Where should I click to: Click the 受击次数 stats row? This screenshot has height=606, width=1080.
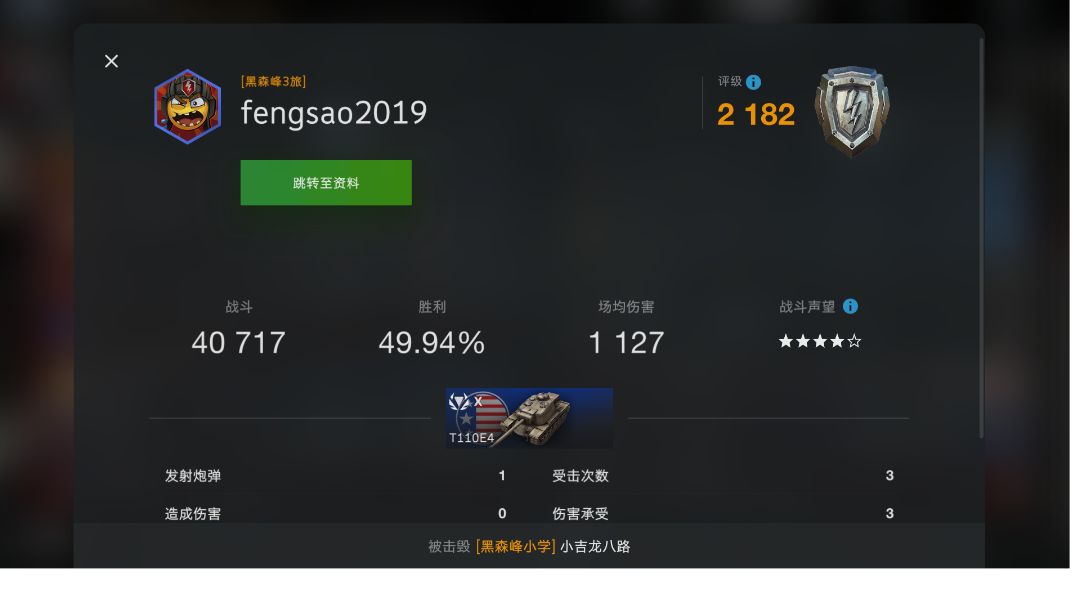pos(723,476)
